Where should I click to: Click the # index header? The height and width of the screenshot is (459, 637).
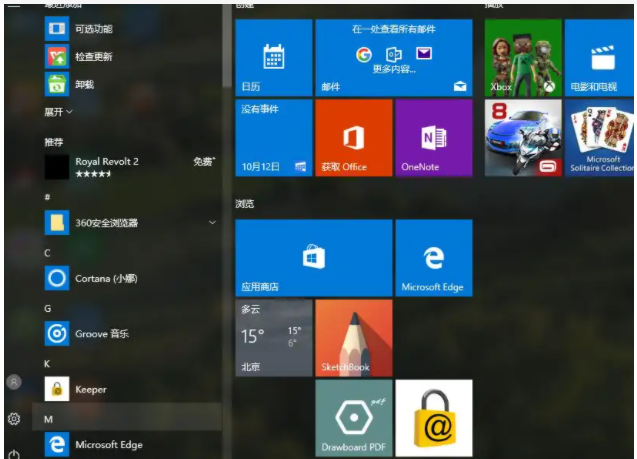tap(47, 197)
